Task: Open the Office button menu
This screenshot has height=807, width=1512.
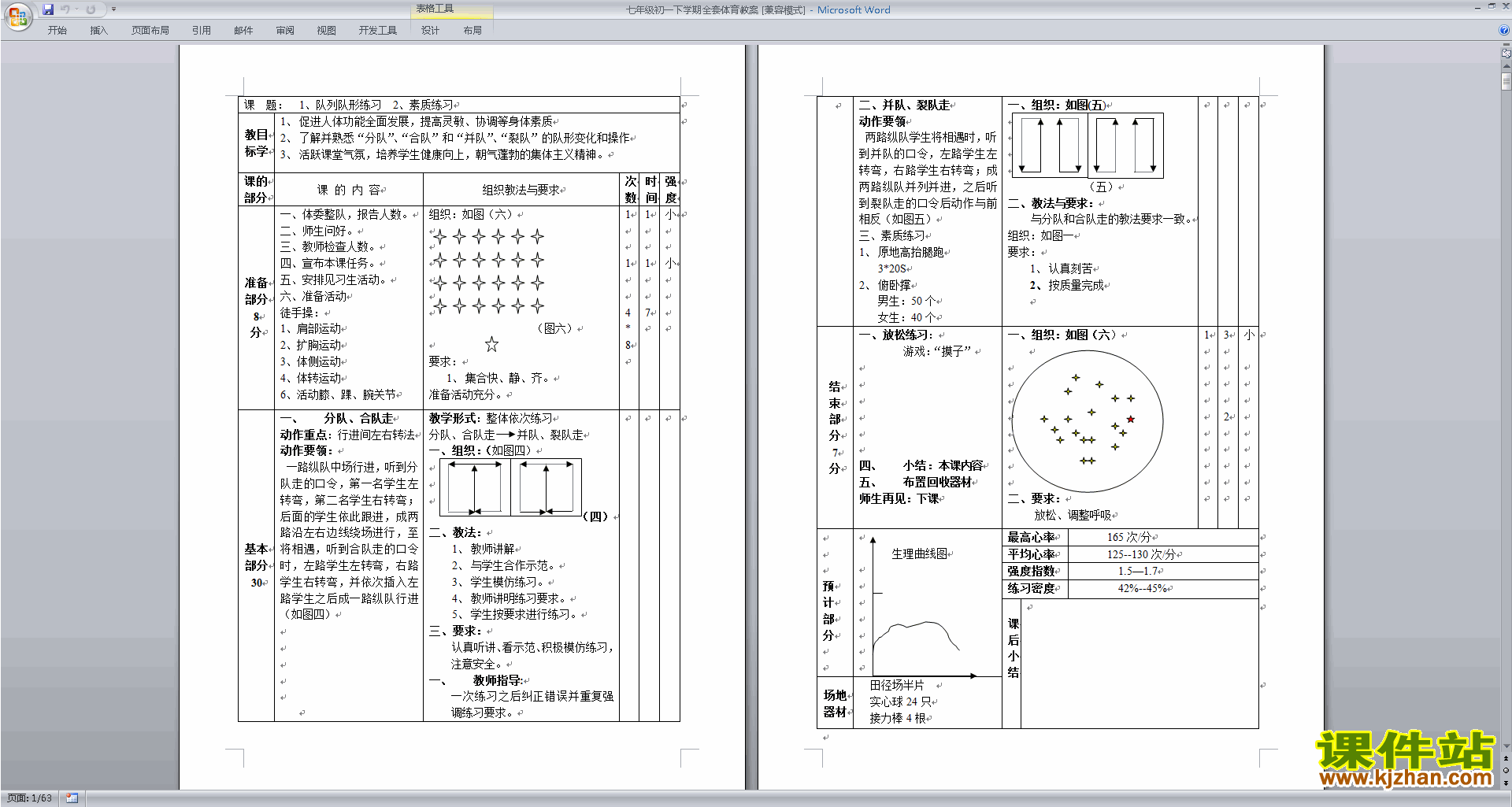Action: [x=17, y=16]
